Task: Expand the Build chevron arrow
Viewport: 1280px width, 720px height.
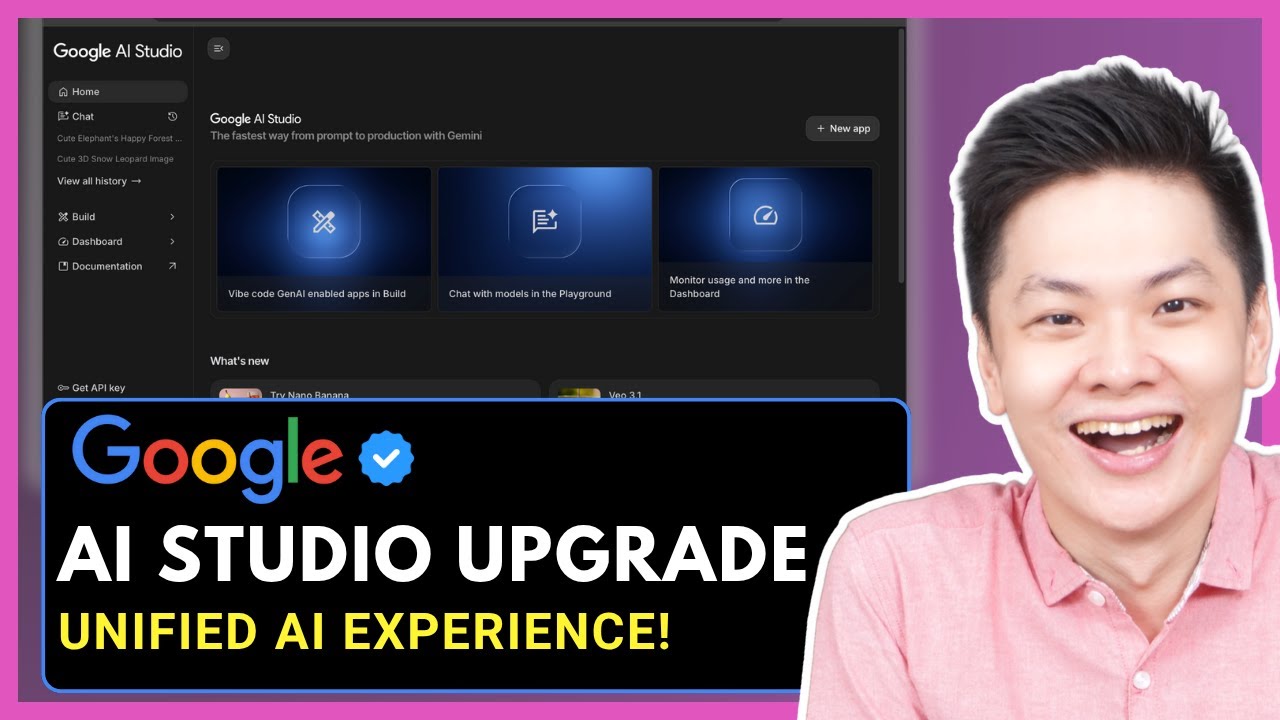Action: pyautogui.click(x=172, y=217)
